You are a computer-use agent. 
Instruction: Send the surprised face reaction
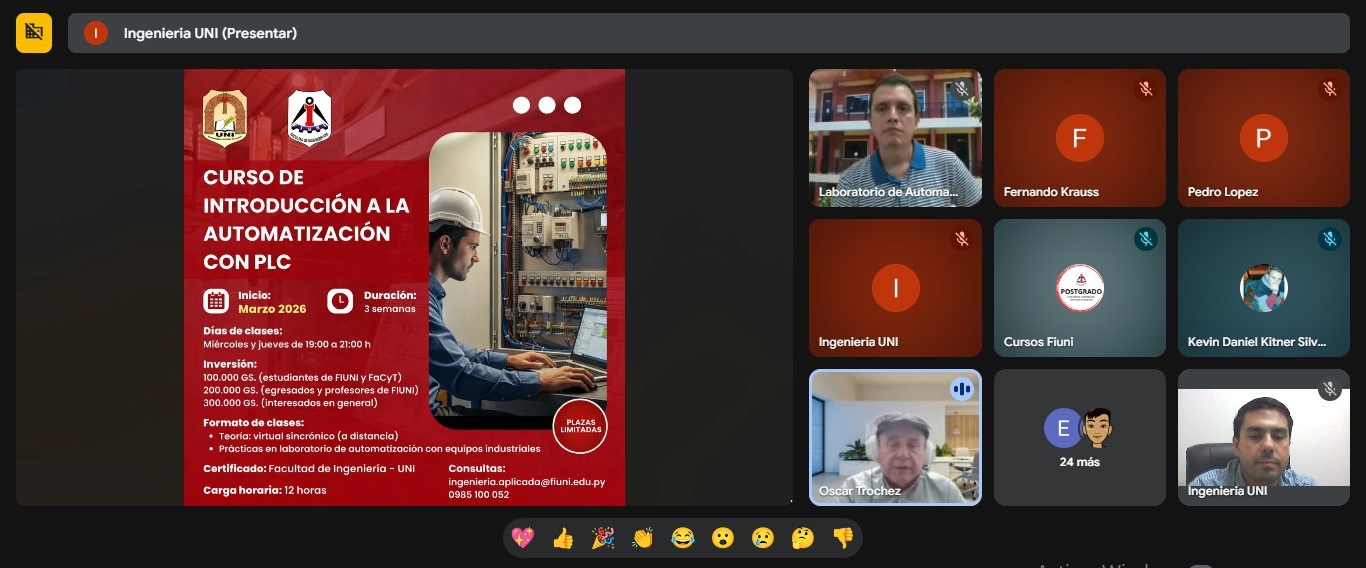click(723, 538)
